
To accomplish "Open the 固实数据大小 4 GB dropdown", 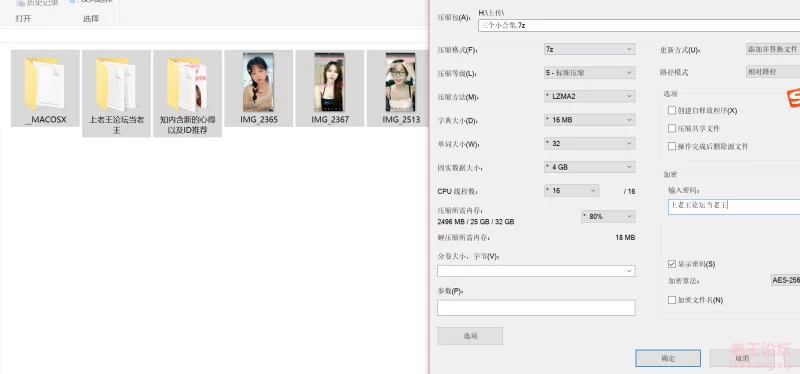I will [589, 167].
